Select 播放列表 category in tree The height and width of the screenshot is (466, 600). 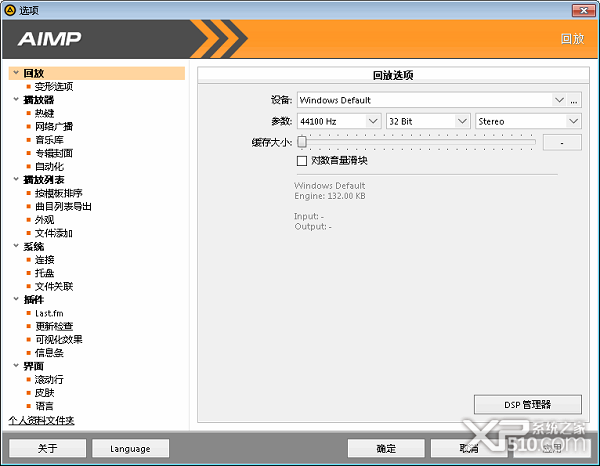pyautogui.click(x=44, y=180)
